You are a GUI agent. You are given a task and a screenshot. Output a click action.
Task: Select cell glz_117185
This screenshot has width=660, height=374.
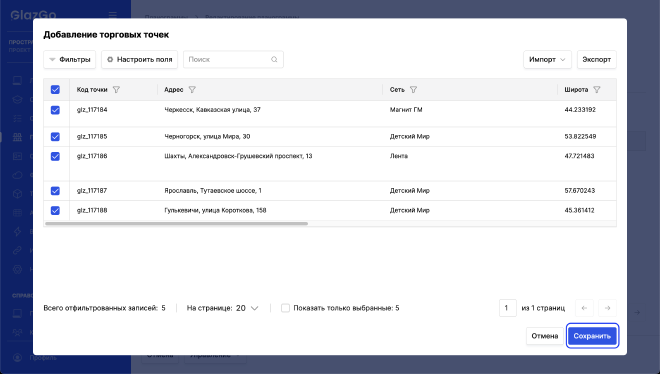92,137
